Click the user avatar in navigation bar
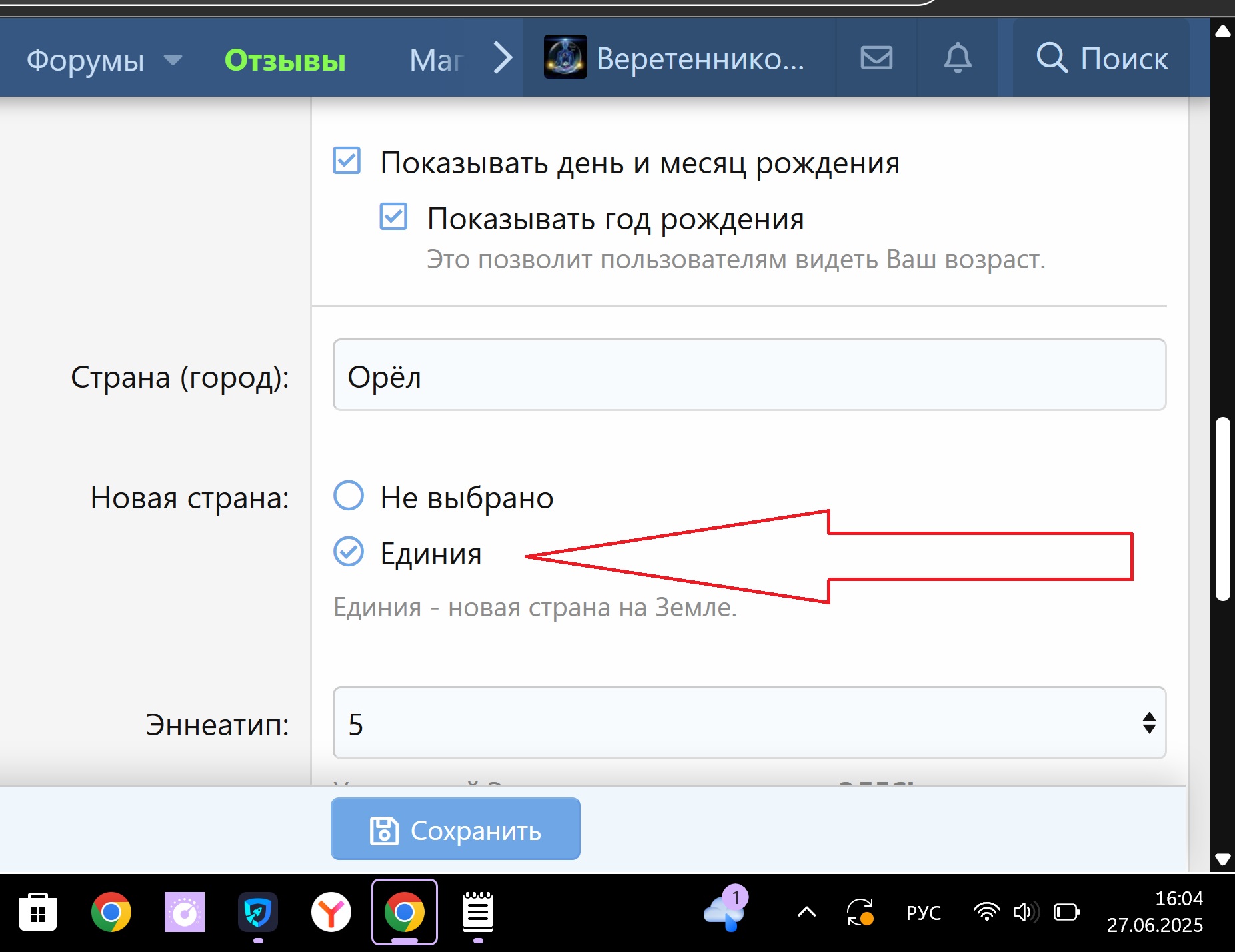The image size is (1235, 952). pos(565,57)
